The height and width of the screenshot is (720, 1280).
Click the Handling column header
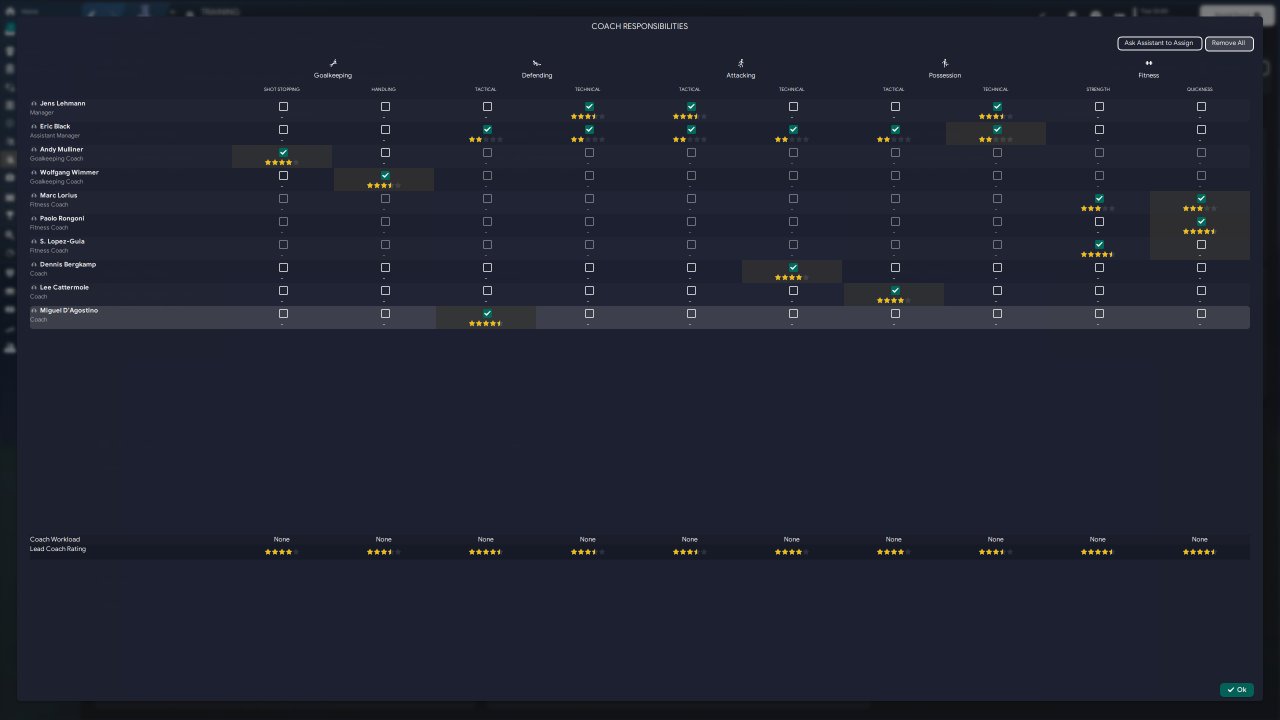pos(384,89)
